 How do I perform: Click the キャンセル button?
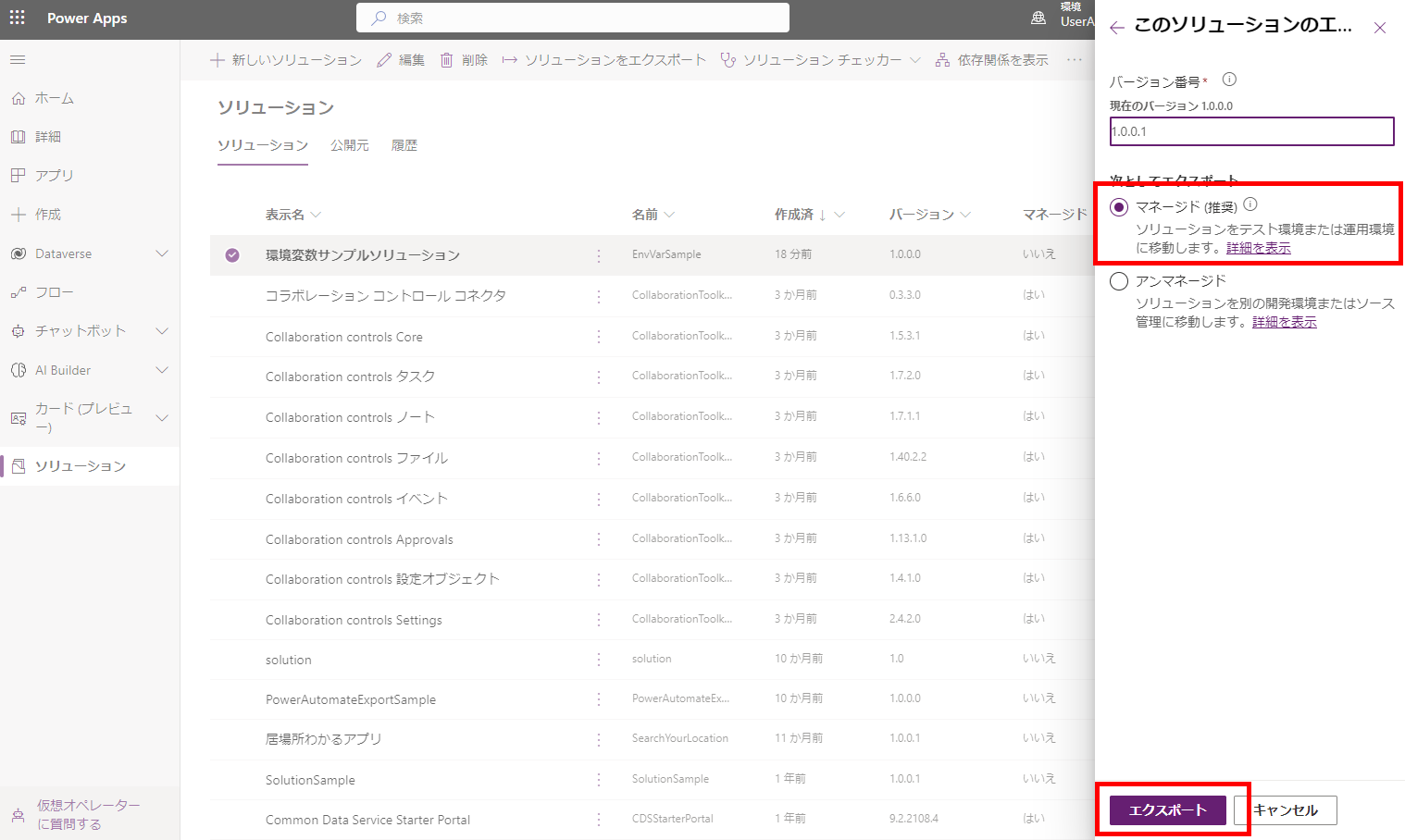coord(1286,810)
